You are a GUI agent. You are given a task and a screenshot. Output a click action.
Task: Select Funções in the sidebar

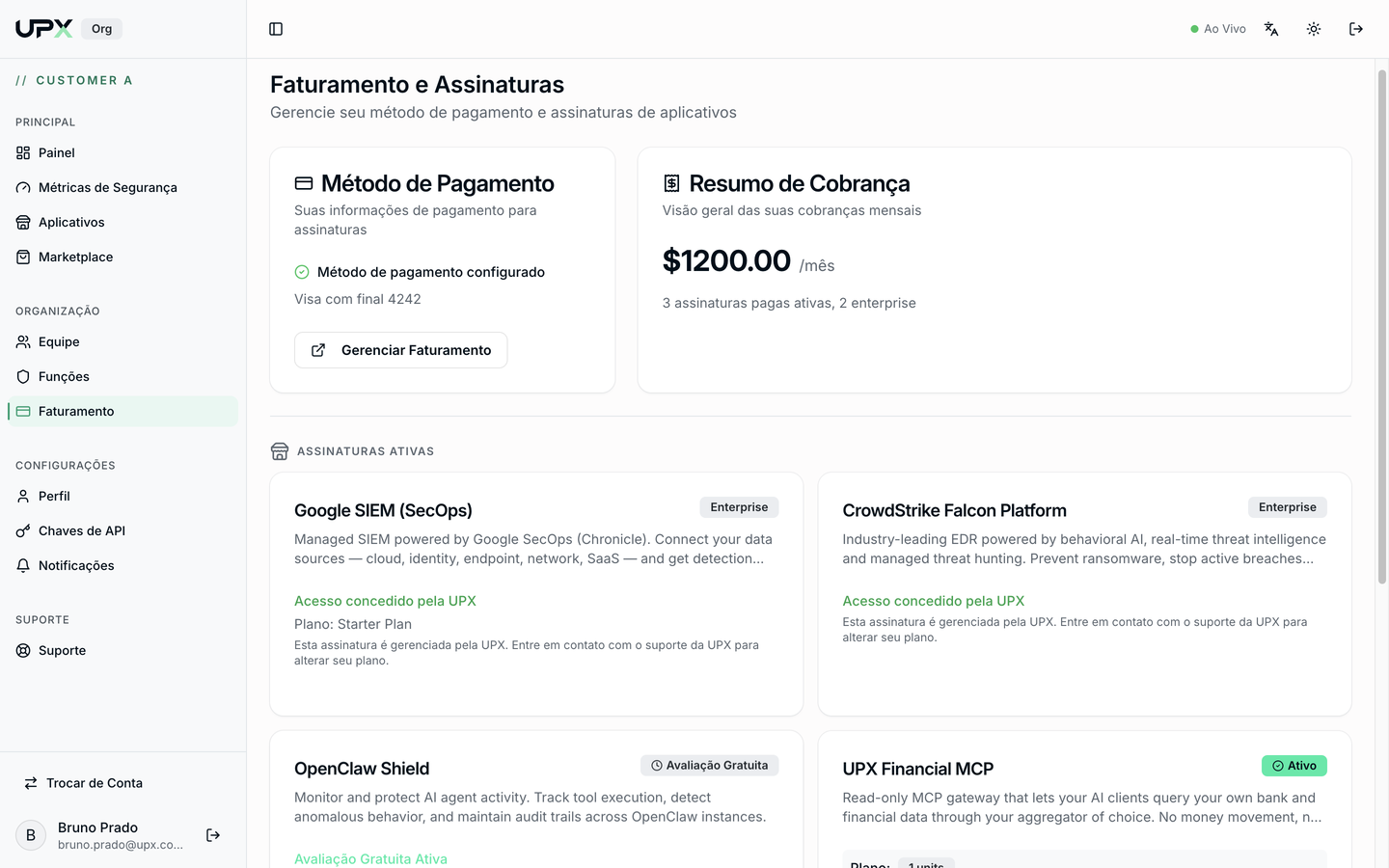[123, 376]
